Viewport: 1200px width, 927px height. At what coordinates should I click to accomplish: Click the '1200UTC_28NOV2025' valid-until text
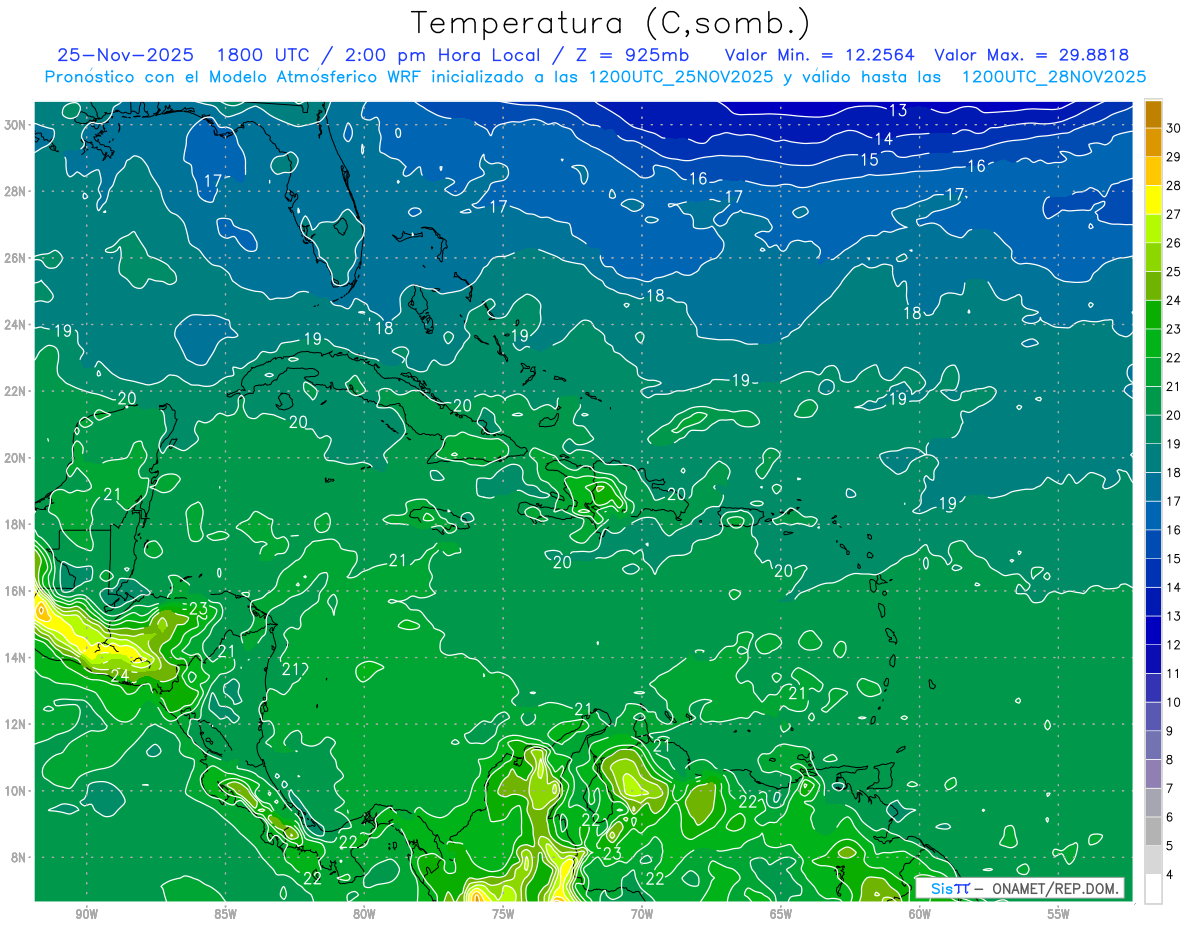[1053, 77]
